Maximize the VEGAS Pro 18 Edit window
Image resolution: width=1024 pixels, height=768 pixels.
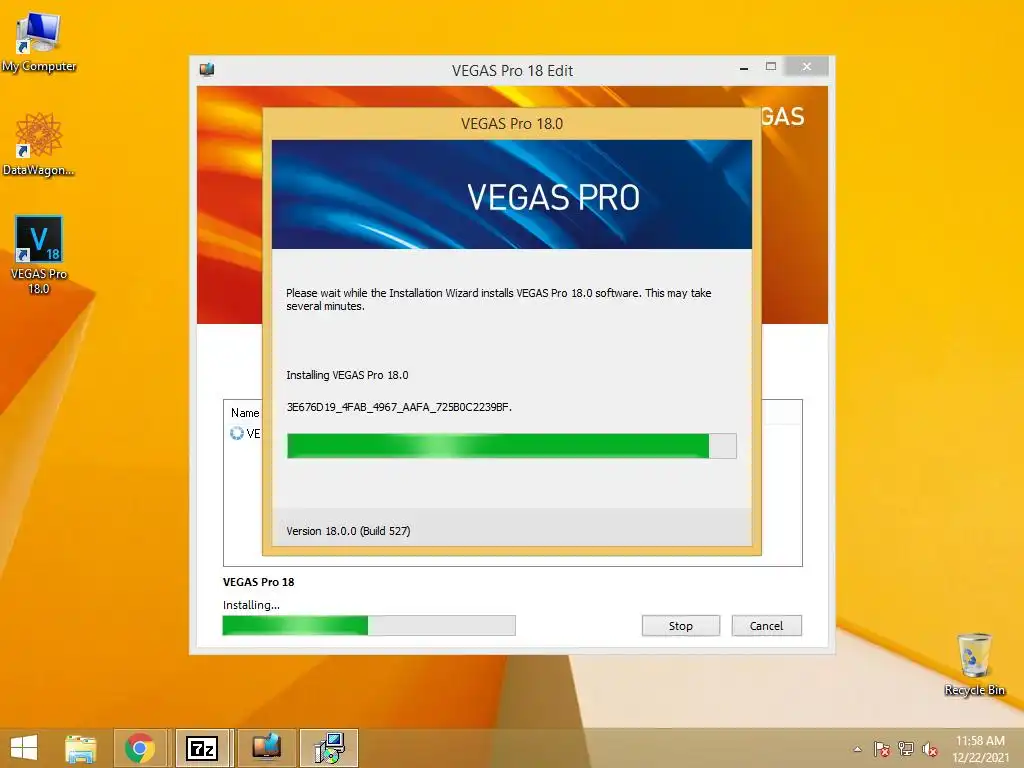[x=771, y=67]
